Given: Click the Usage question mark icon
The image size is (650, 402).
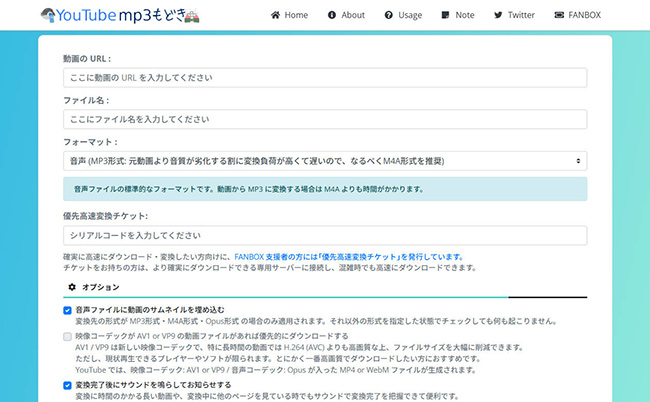Looking at the screenshot, I should 388,15.
